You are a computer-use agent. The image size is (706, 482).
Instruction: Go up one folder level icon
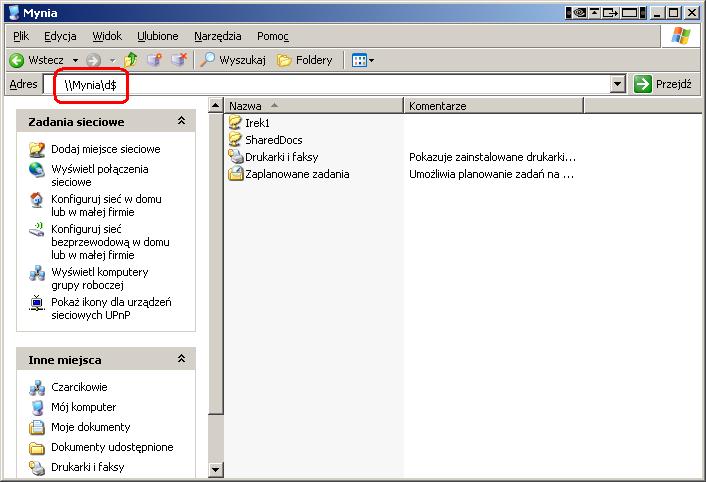(x=131, y=59)
